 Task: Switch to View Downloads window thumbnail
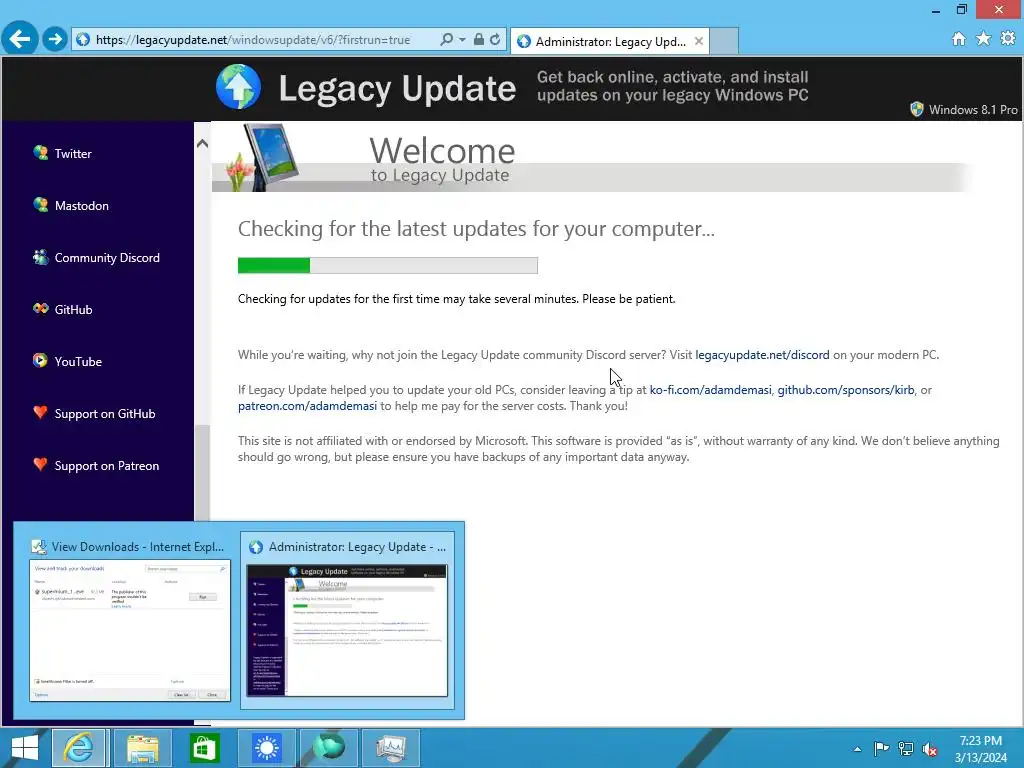tap(130, 620)
